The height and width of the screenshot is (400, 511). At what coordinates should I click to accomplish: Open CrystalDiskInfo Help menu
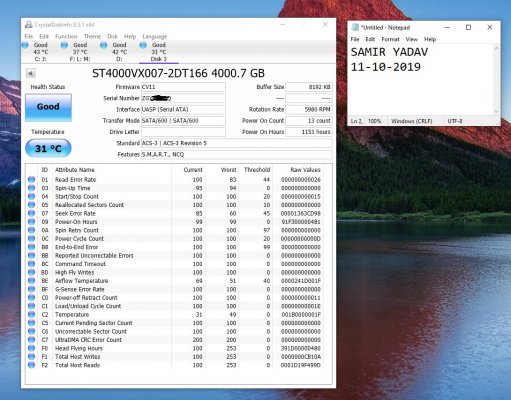tap(130, 36)
